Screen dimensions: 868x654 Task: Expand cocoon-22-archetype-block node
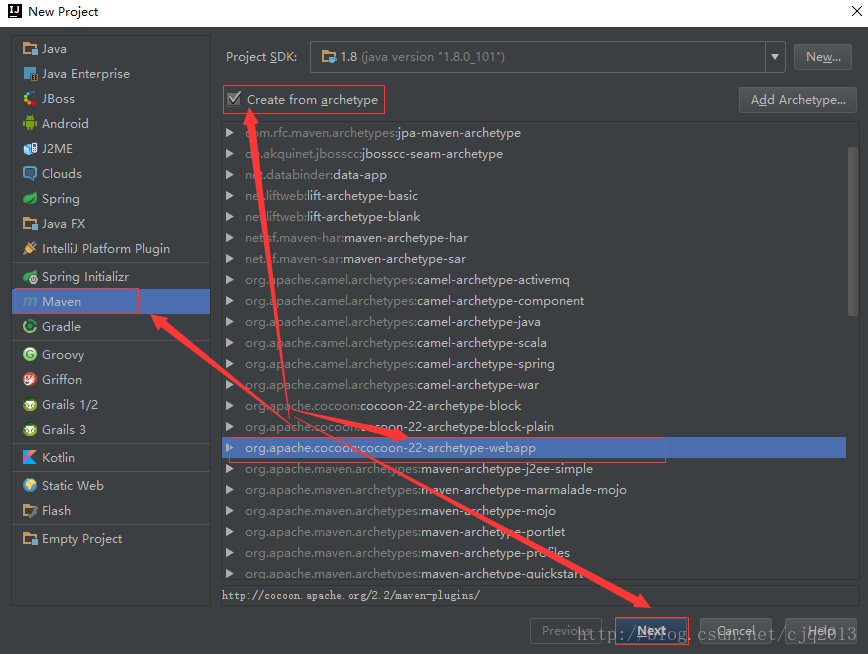(x=230, y=406)
